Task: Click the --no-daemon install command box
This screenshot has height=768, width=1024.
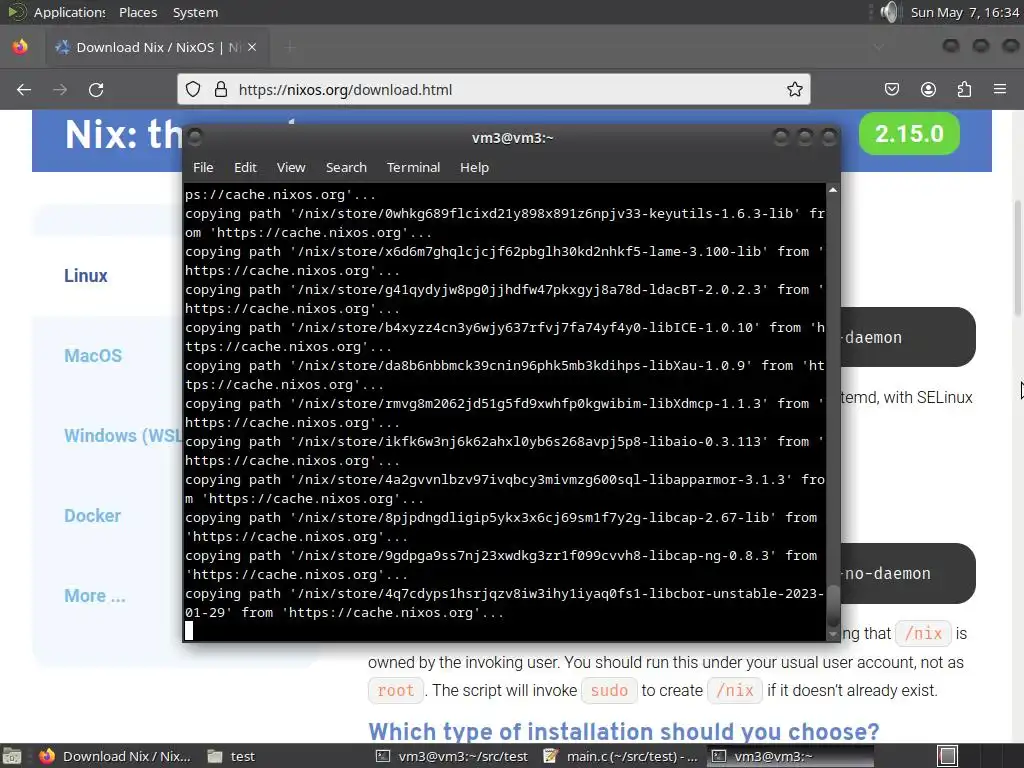Action: [908, 573]
